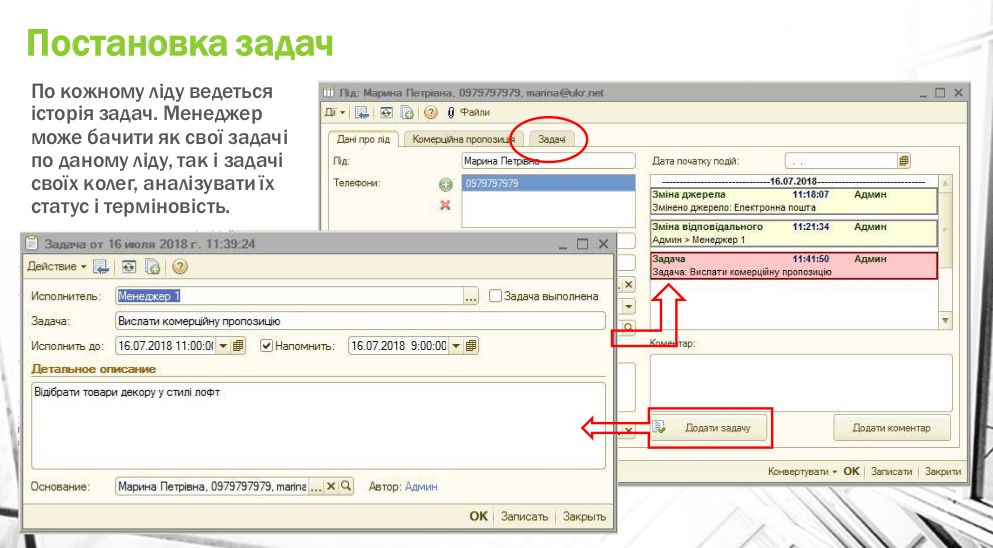
Task: Expand Исполнить до date dropdown arrow
Action: point(223,346)
